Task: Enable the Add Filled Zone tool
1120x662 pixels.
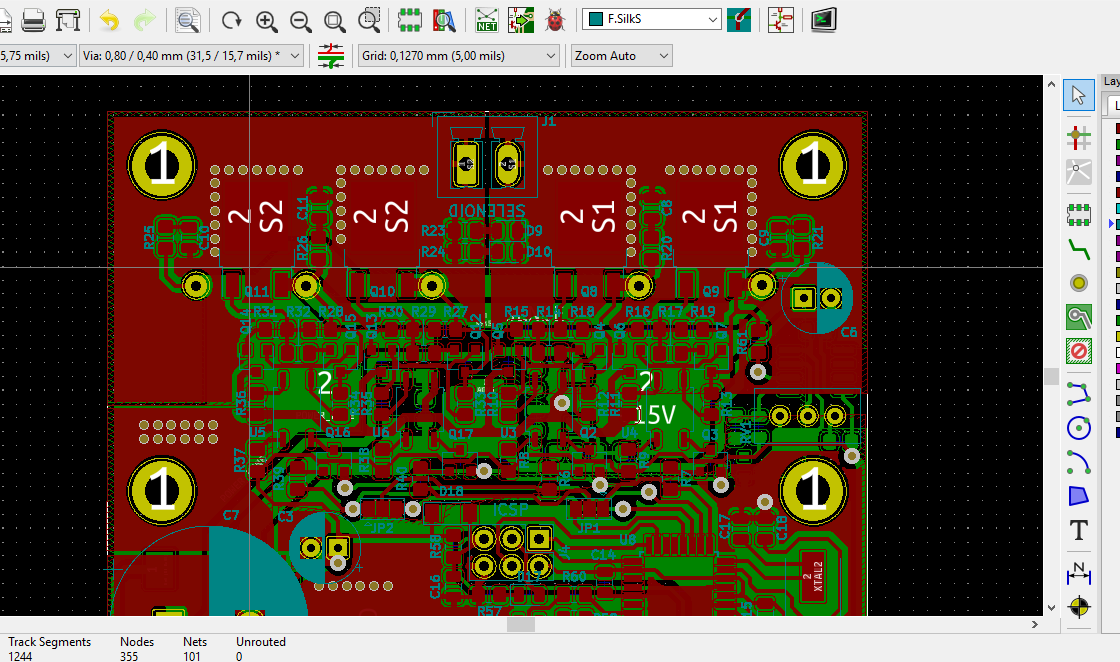Action: [1078, 317]
